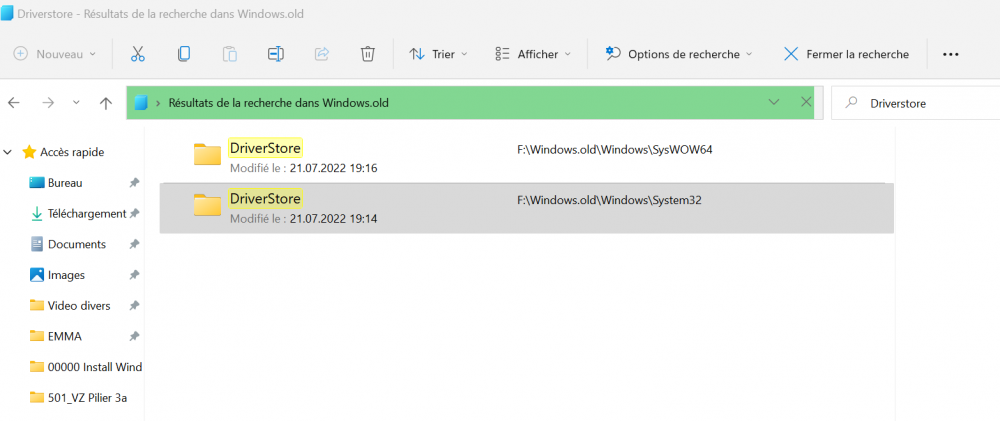Go up one folder level arrow

pyautogui.click(x=106, y=103)
